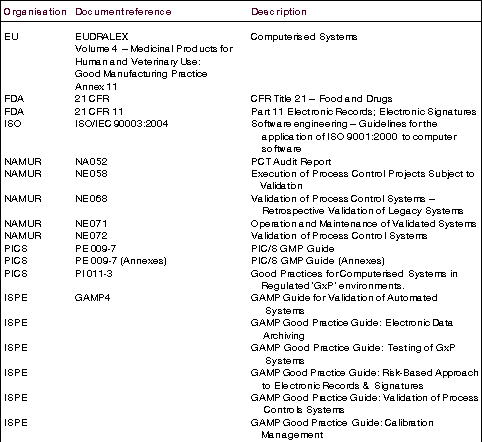Click 'GAMP Good Practice Guide: Validation of Process'
482x442 pixels.
(365, 398)
